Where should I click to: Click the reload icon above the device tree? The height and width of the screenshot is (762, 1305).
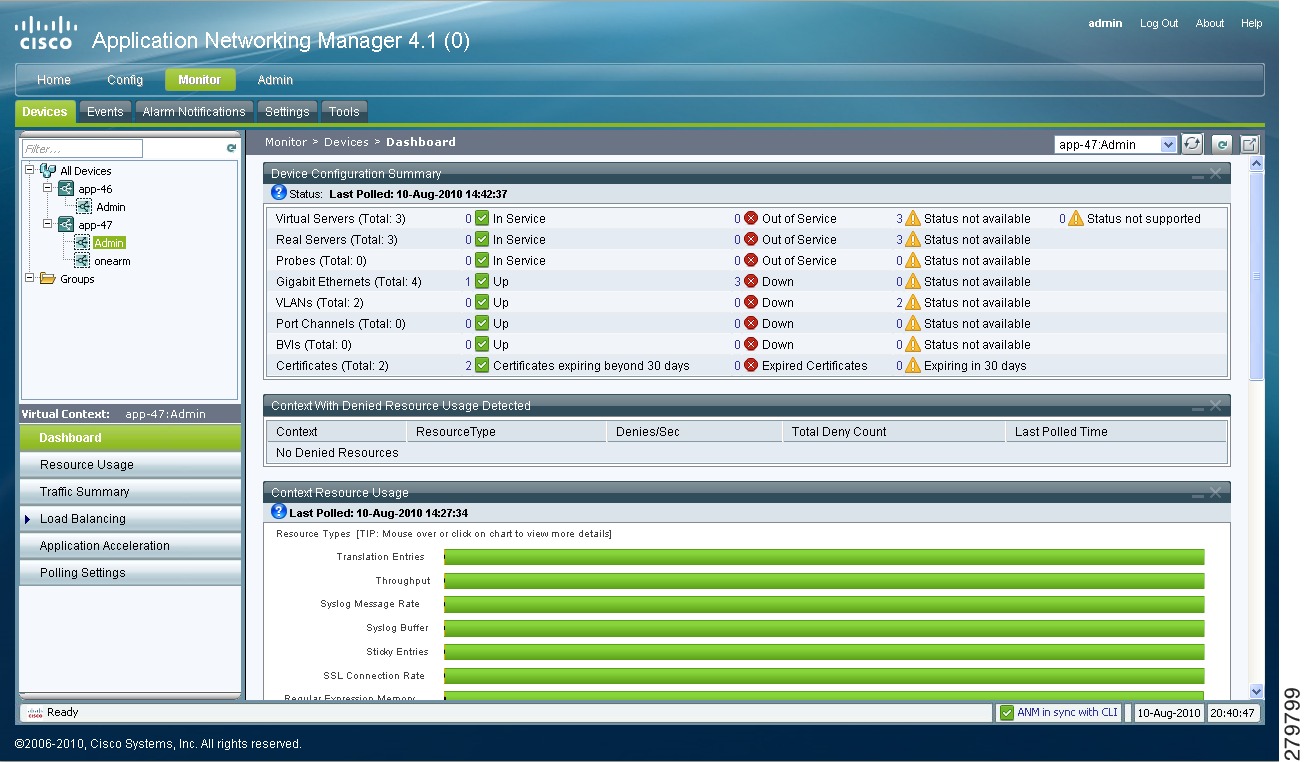(x=231, y=147)
